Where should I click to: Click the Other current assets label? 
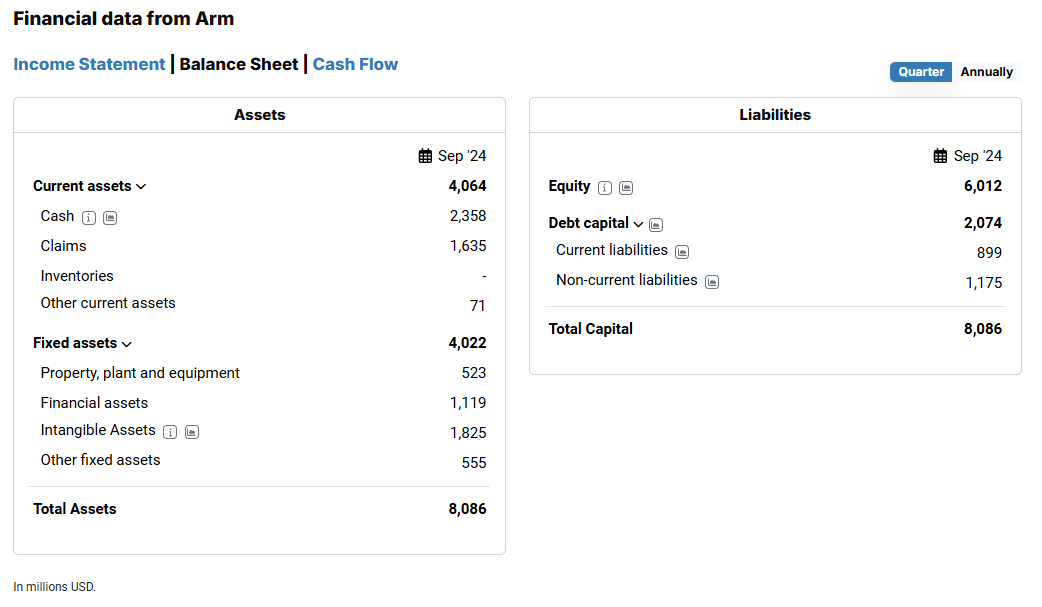pyautogui.click(x=108, y=303)
